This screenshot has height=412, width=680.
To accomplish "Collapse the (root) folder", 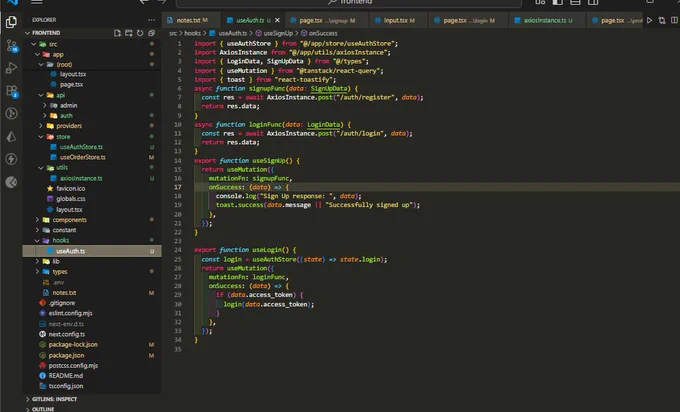I will coord(41,65).
